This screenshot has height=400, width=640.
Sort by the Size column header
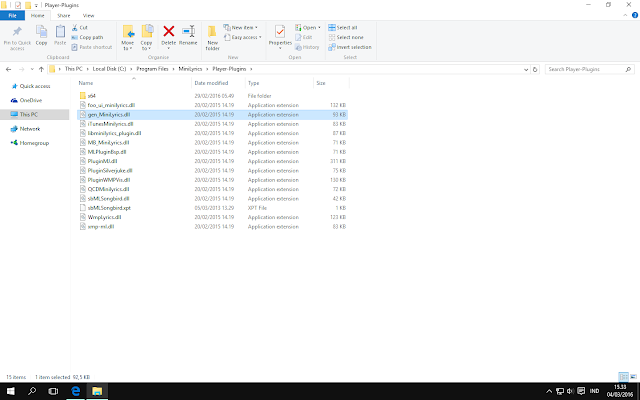(x=321, y=83)
